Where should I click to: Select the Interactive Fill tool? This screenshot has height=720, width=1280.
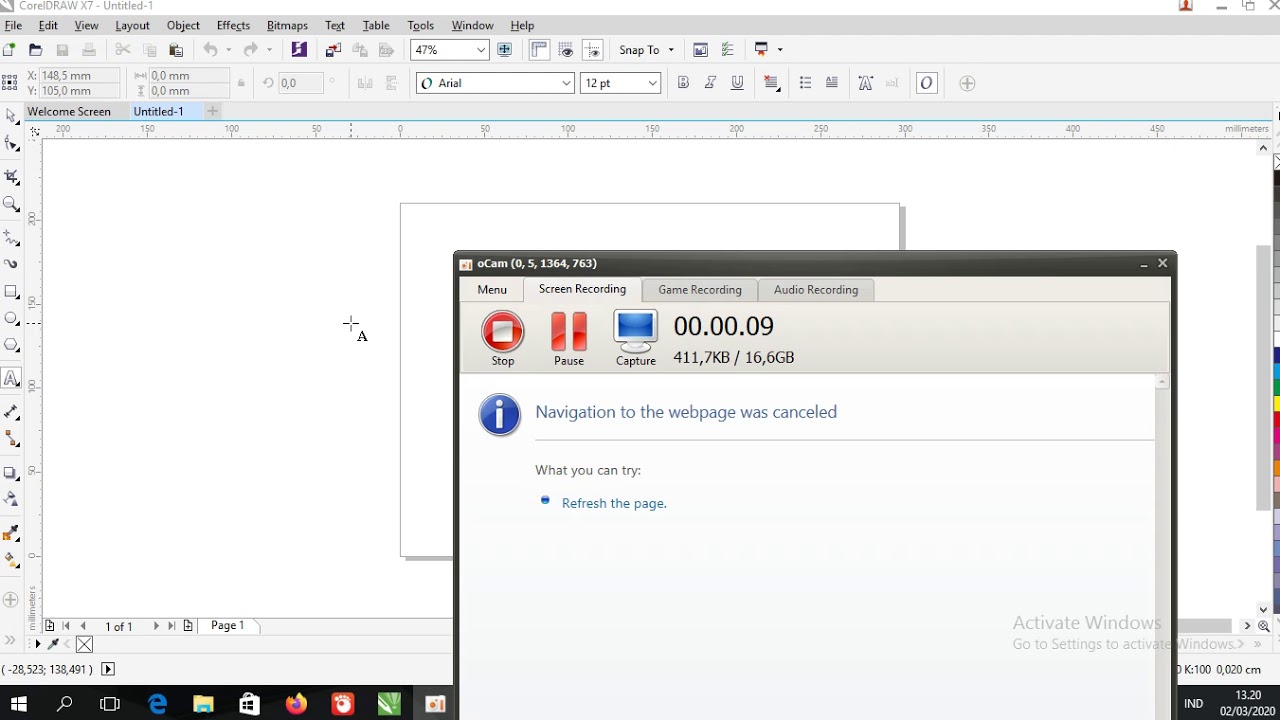(11, 559)
